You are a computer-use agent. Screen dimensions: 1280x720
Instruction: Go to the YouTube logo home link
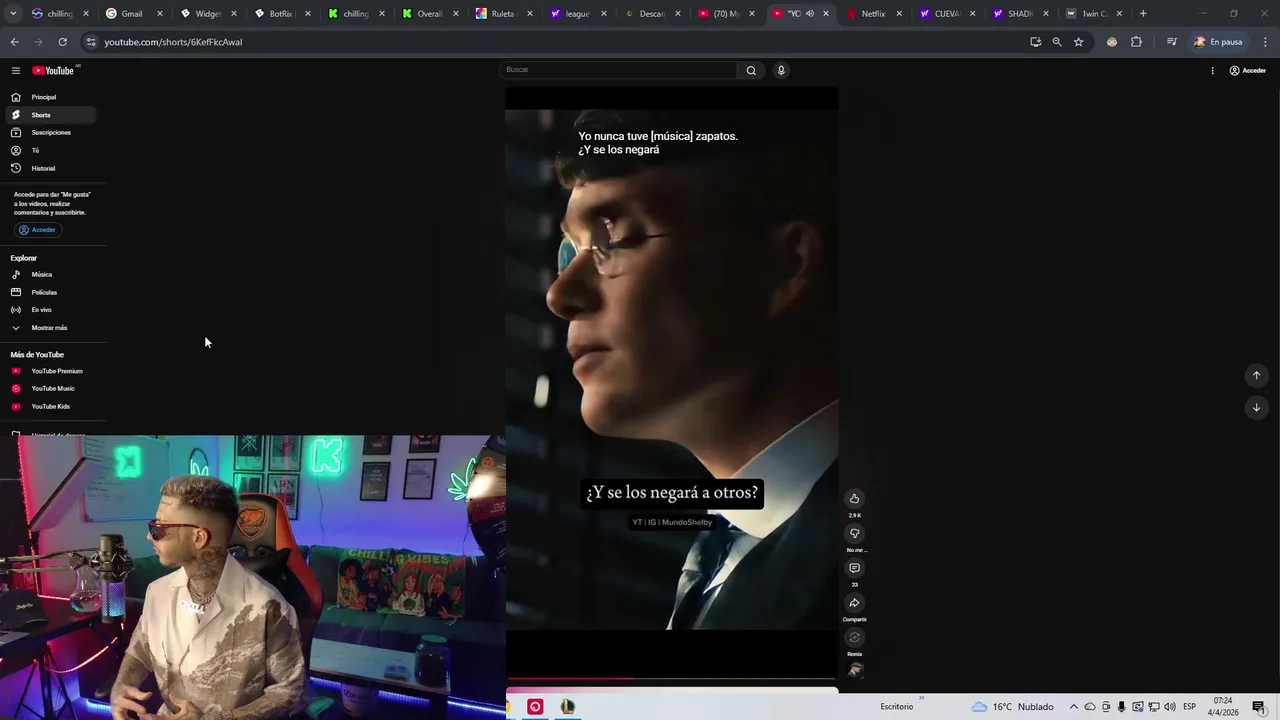click(x=53, y=71)
